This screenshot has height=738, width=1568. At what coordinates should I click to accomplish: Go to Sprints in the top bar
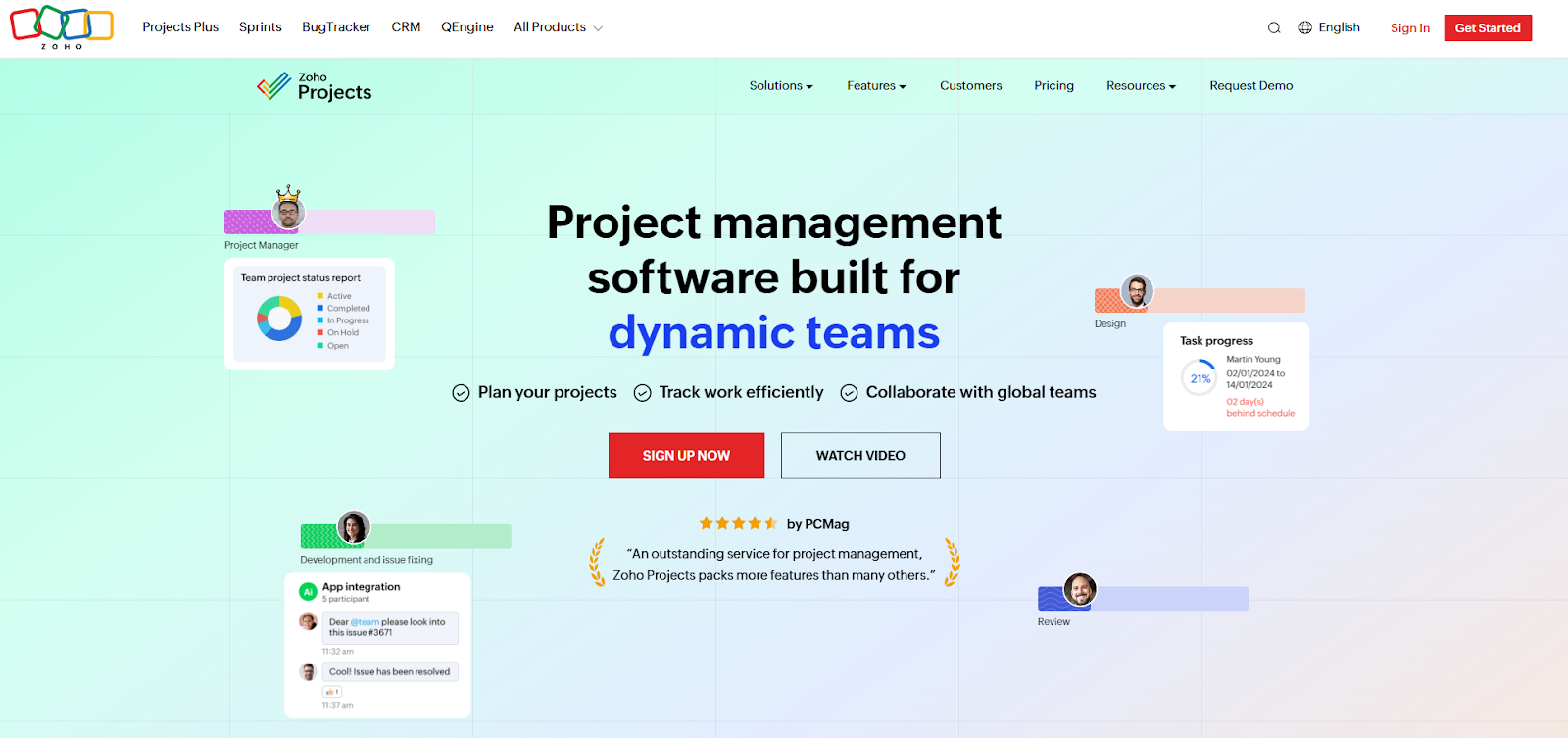[261, 27]
